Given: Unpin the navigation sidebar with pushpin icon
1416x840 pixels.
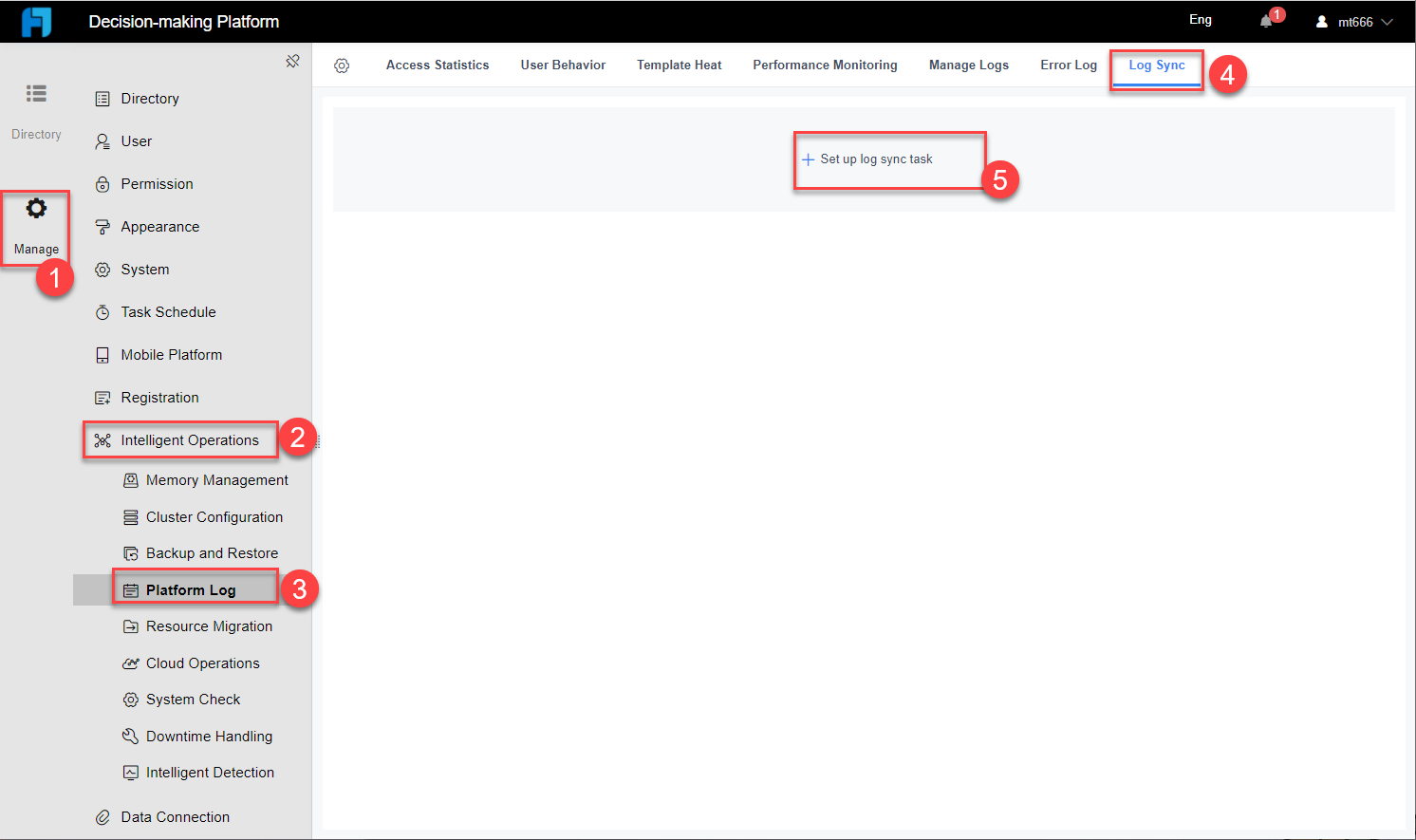Looking at the screenshot, I should click(x=293, y=60).
